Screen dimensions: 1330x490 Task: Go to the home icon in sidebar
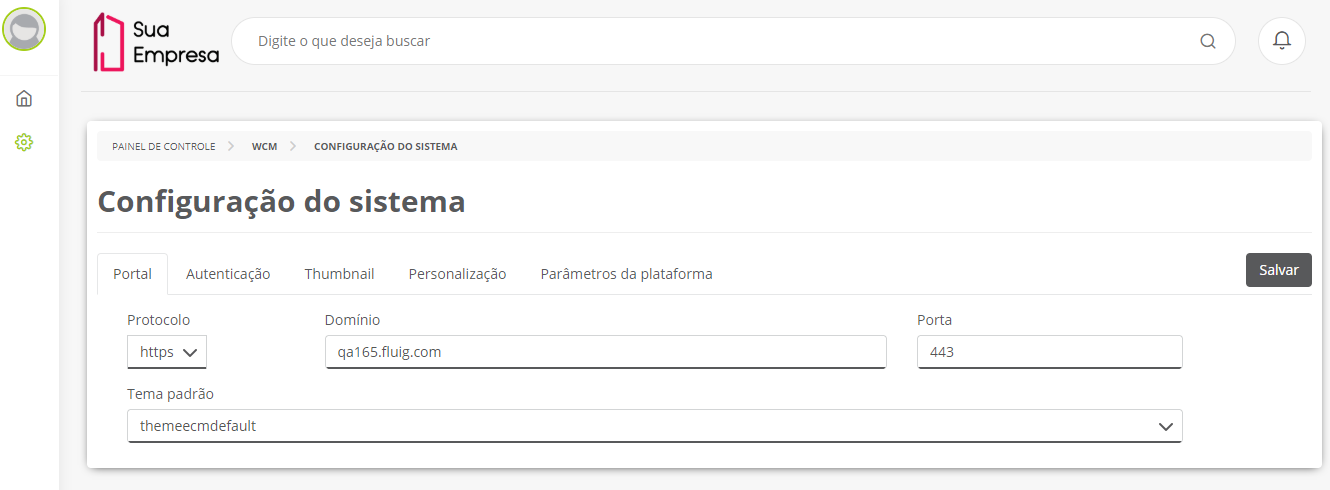24,98
